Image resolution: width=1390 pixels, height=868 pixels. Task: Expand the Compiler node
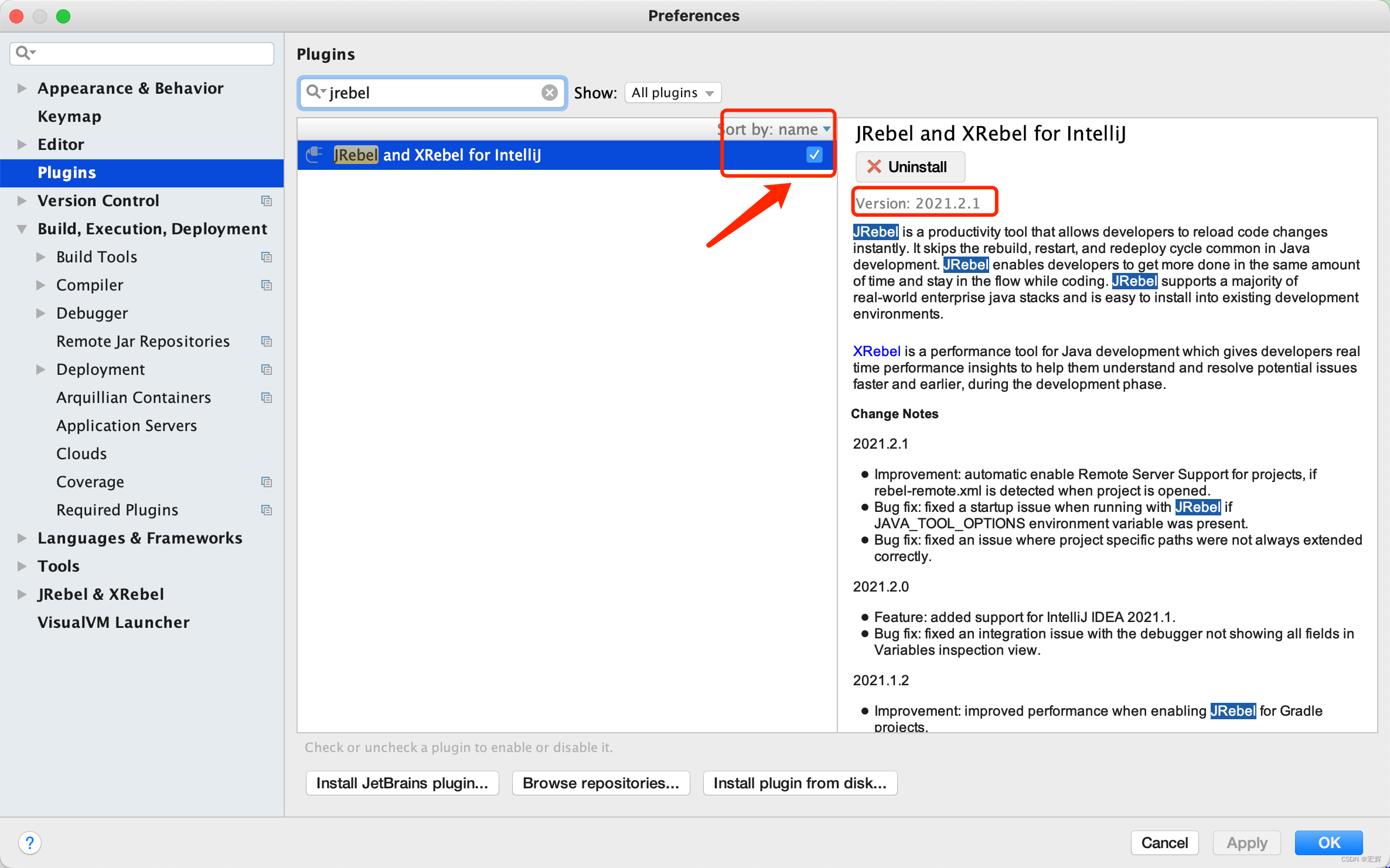click(x=40, y=285)
